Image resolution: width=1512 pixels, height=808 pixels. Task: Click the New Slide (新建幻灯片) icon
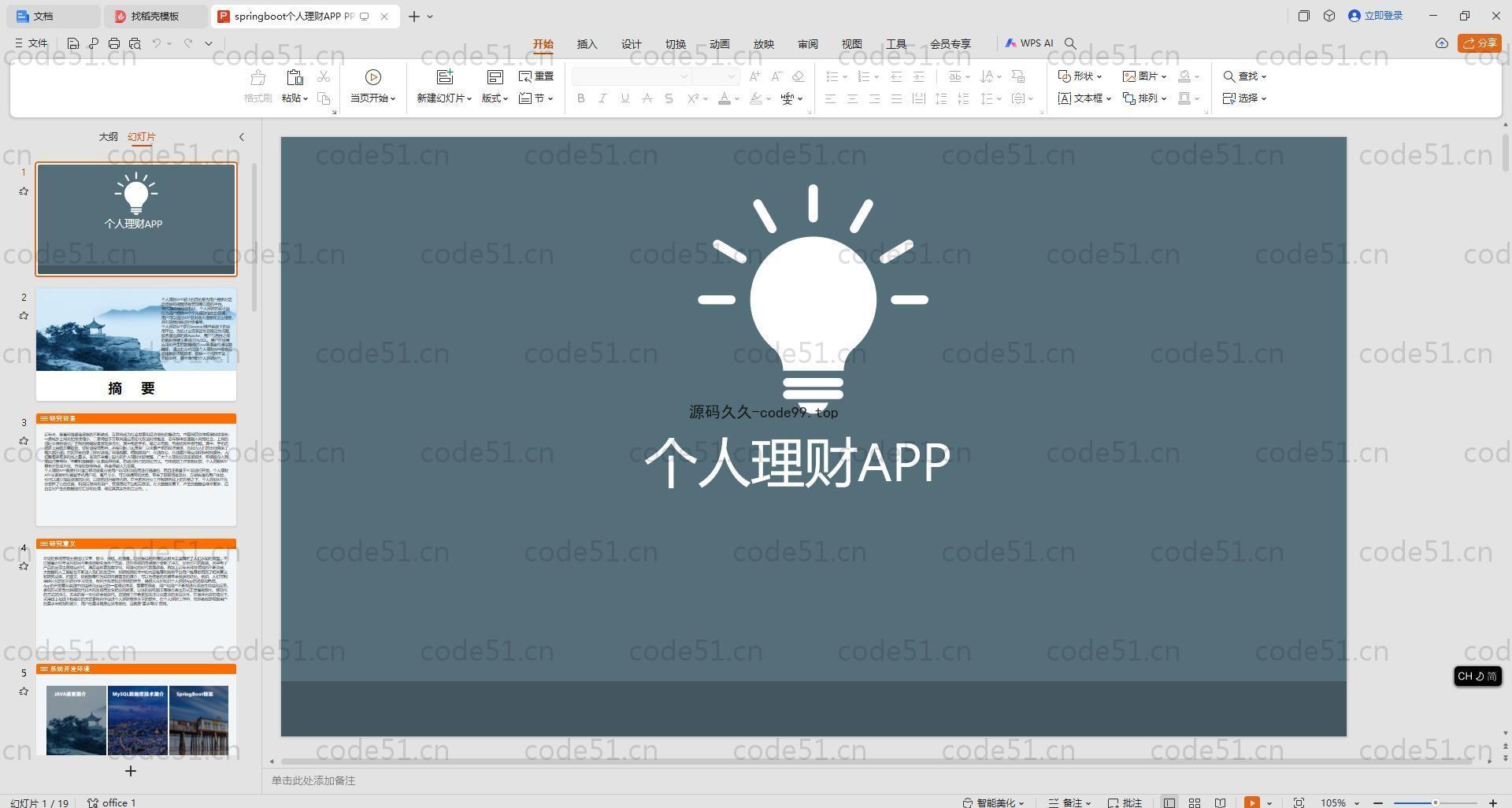[445, 77]
